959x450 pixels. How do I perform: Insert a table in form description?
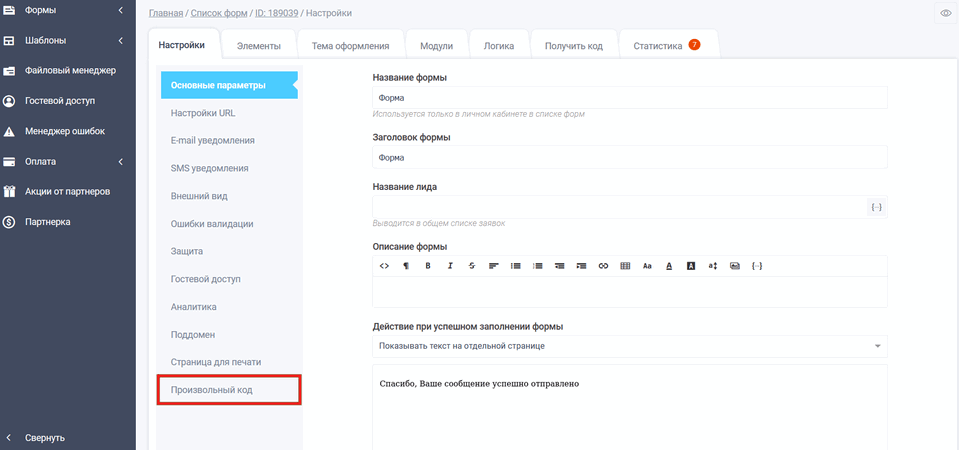tap(625, 266)
